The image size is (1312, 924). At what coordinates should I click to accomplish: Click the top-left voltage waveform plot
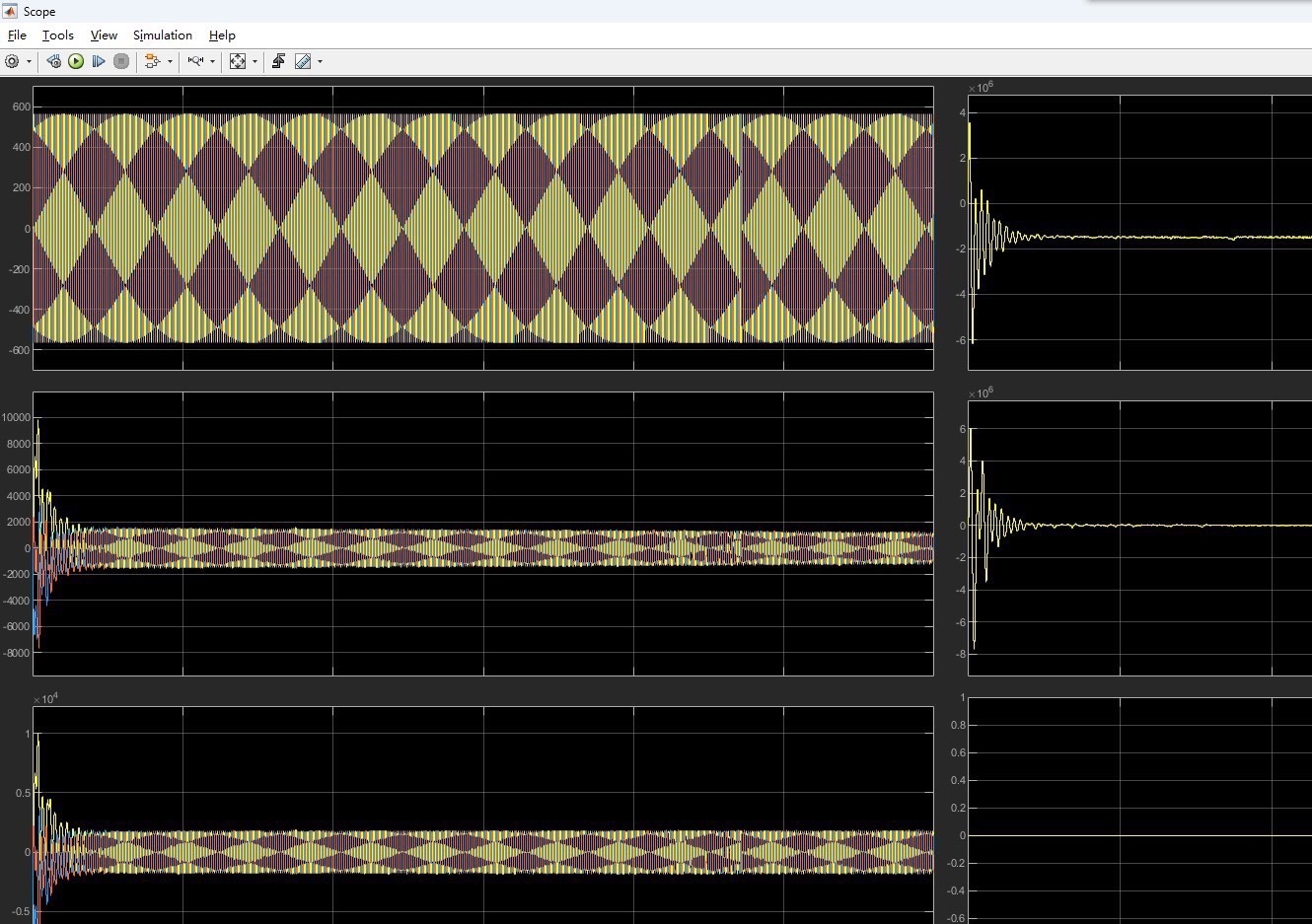coord(483,228)
